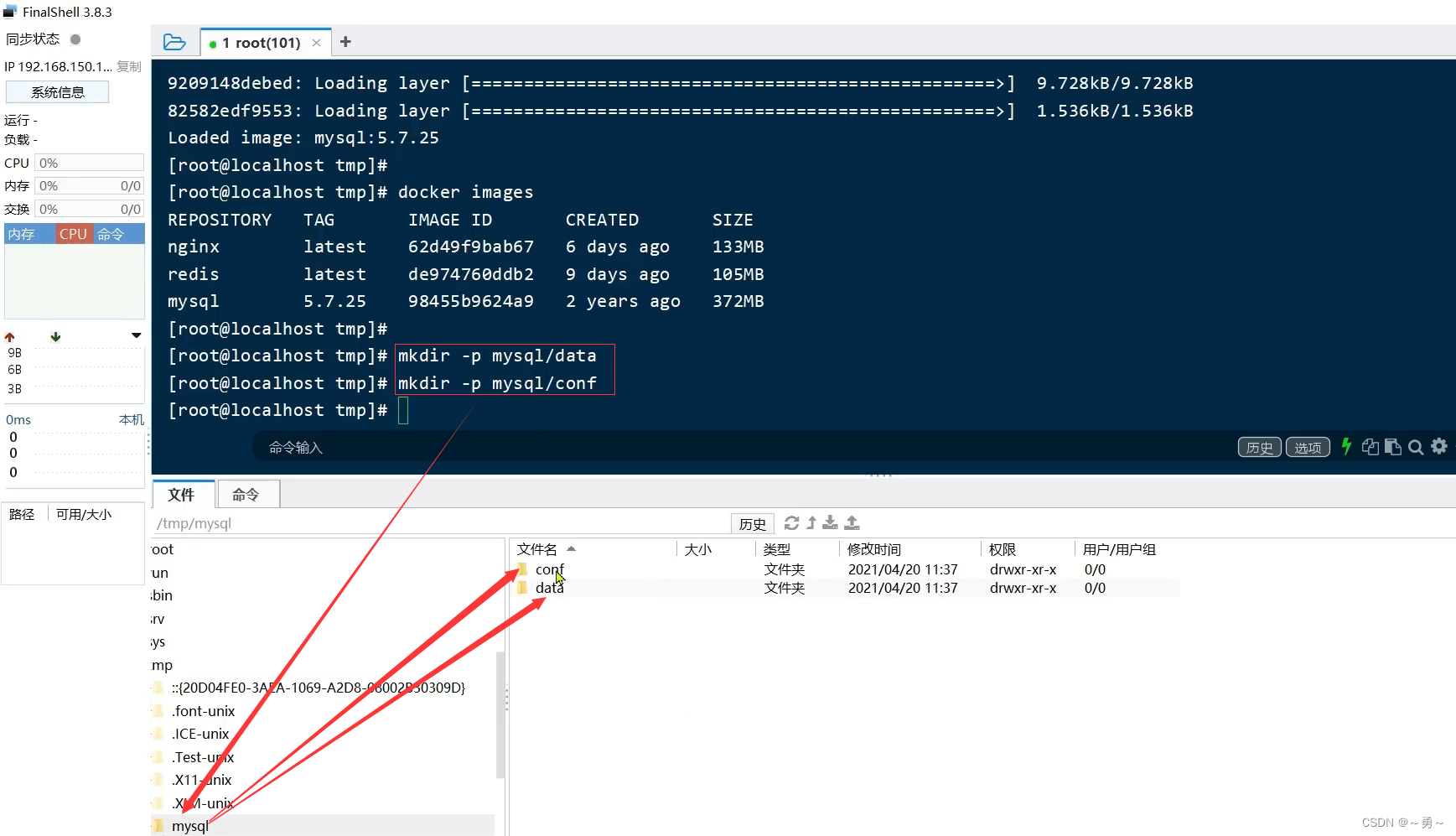Click the directory tree vertical scrollbar
The image size is (1456, 836).
[x=500, y=716]
